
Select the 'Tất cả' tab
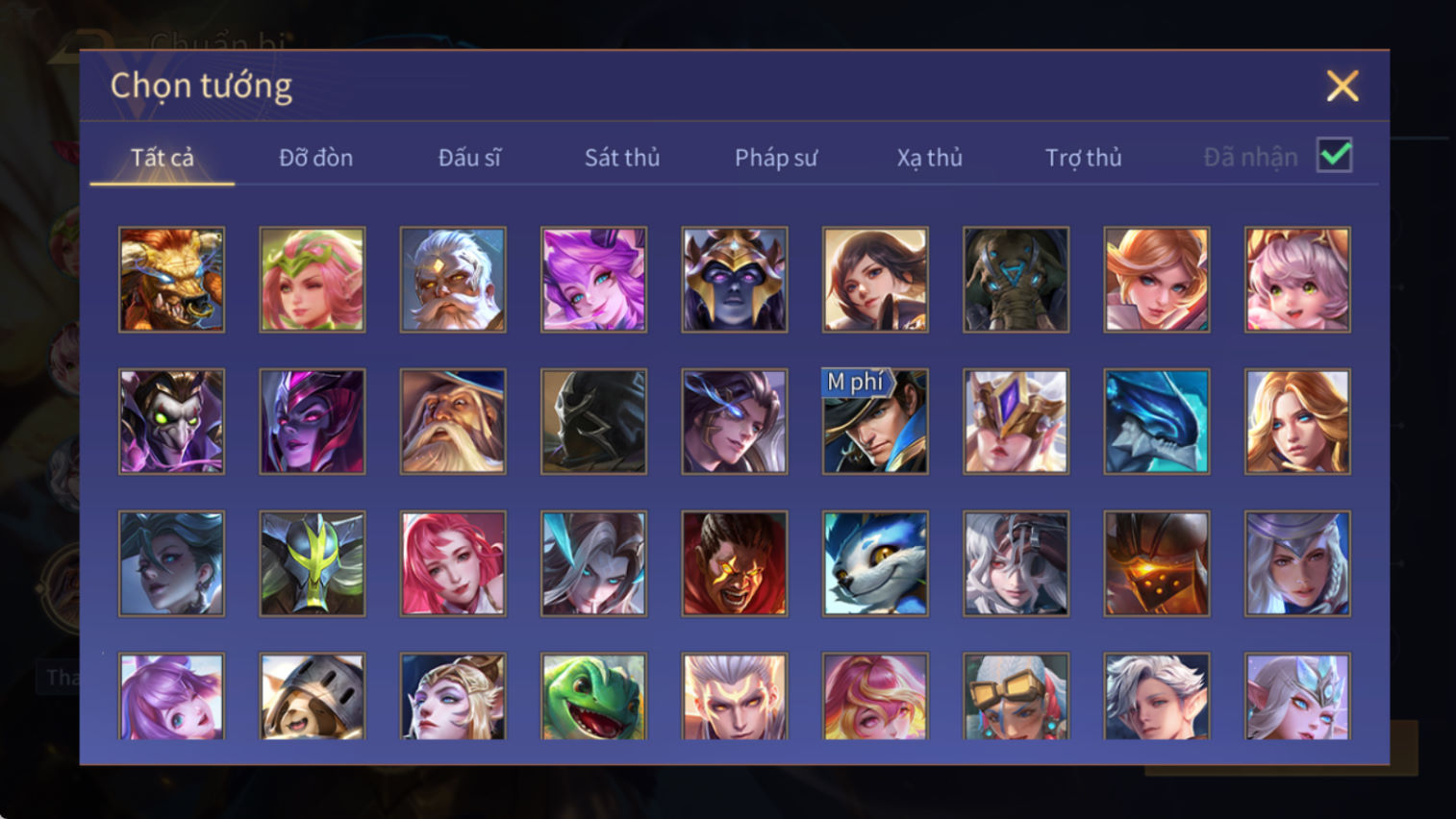pos(163,158)
